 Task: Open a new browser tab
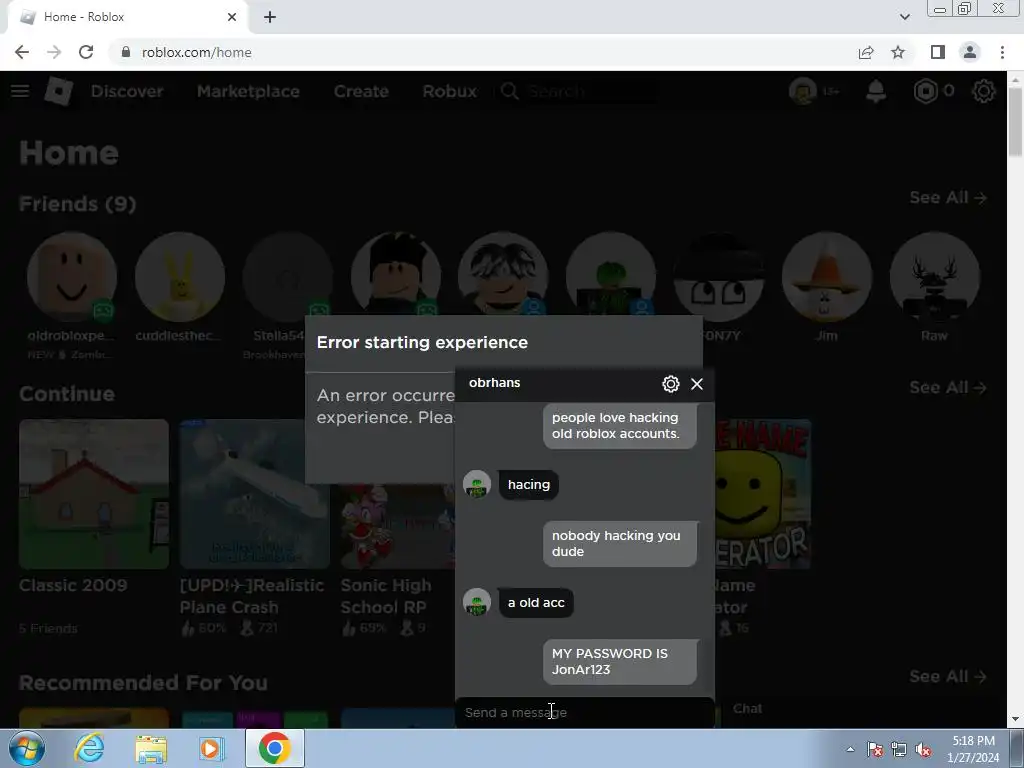(x=270, y=17)
